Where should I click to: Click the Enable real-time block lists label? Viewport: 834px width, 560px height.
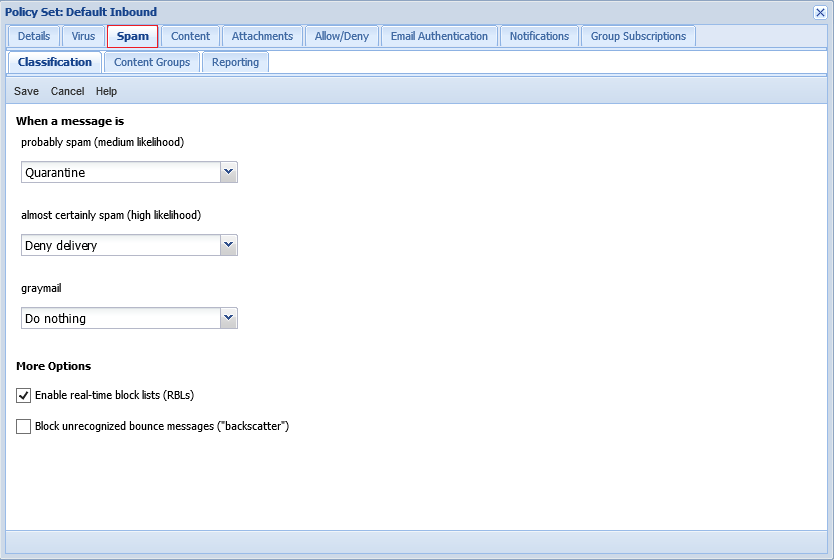114,395
